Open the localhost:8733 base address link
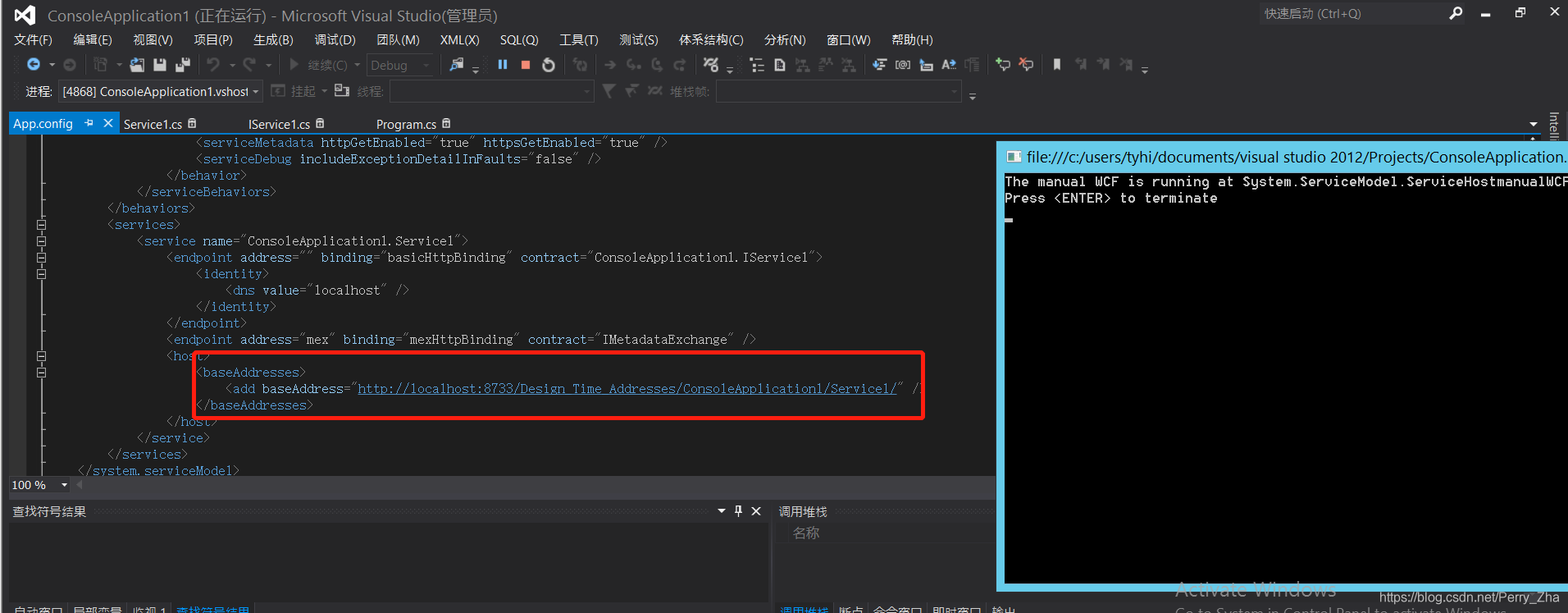Viewport: 1568px width, 613px height. click(627, 389)
